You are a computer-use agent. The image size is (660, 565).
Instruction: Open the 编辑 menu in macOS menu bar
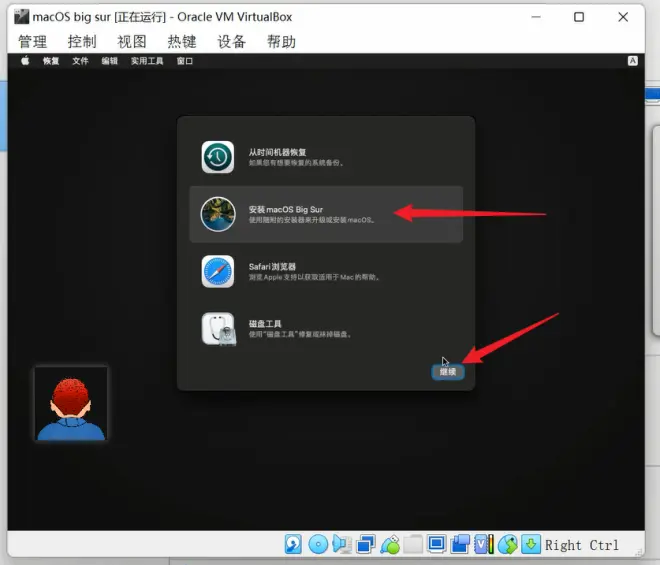click(109, 61)
